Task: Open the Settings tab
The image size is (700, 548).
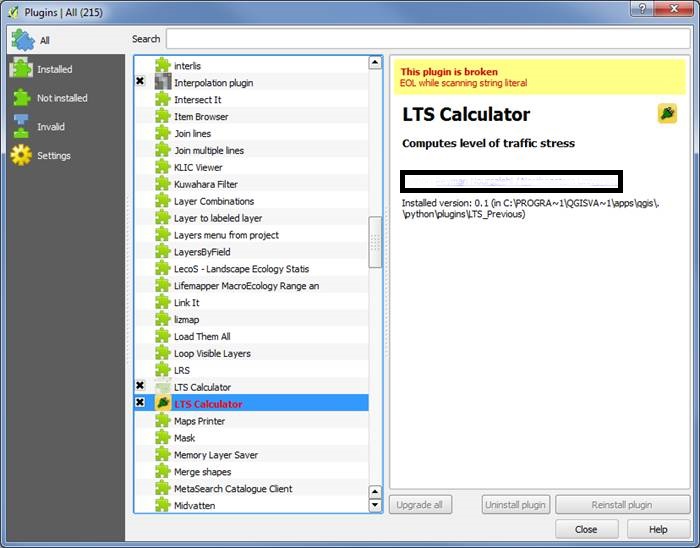Action: coord(67,155)
